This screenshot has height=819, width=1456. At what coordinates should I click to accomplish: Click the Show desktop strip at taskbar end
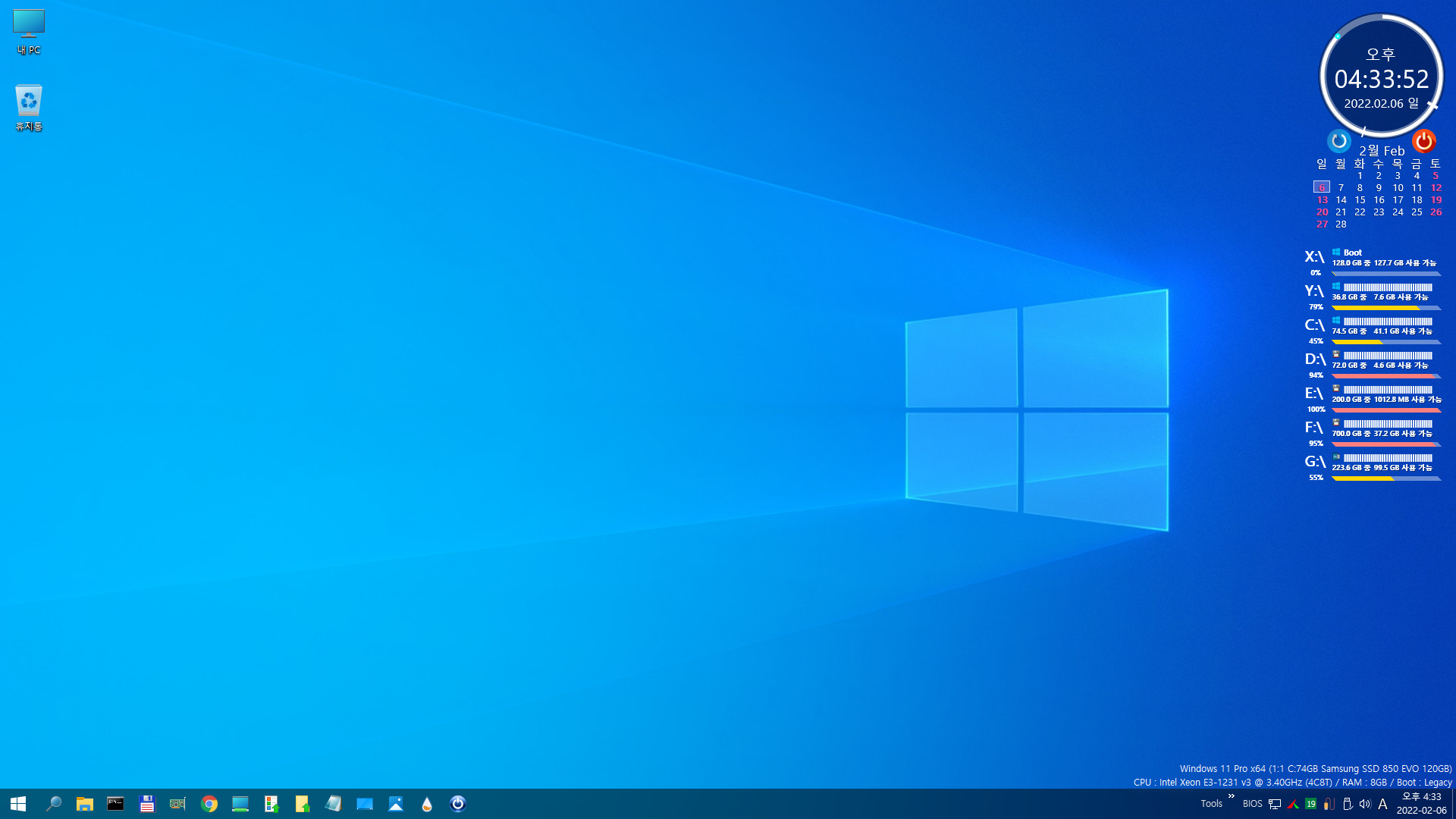click(x=1453, y=804)
